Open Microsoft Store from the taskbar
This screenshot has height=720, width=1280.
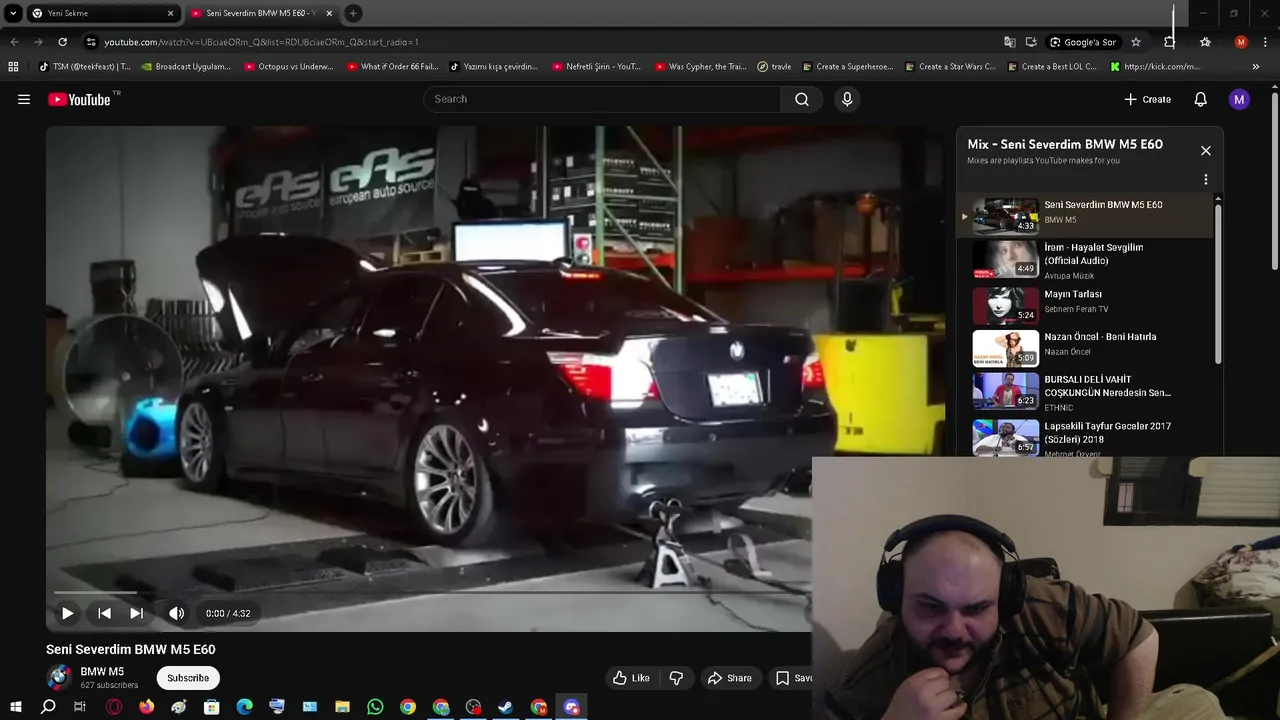click(211, 707)
